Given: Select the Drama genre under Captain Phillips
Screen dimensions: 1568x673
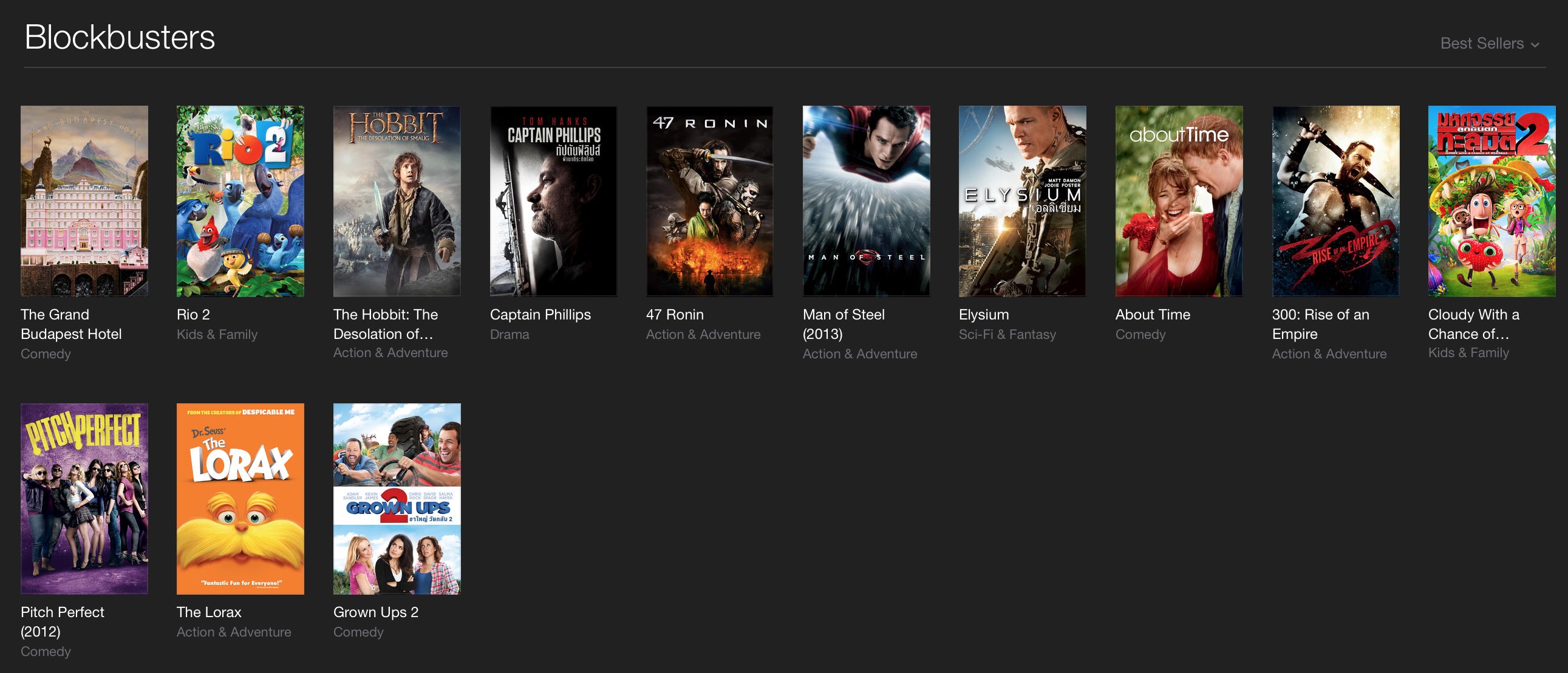Looking at the screenshot, I should (509, 334).
